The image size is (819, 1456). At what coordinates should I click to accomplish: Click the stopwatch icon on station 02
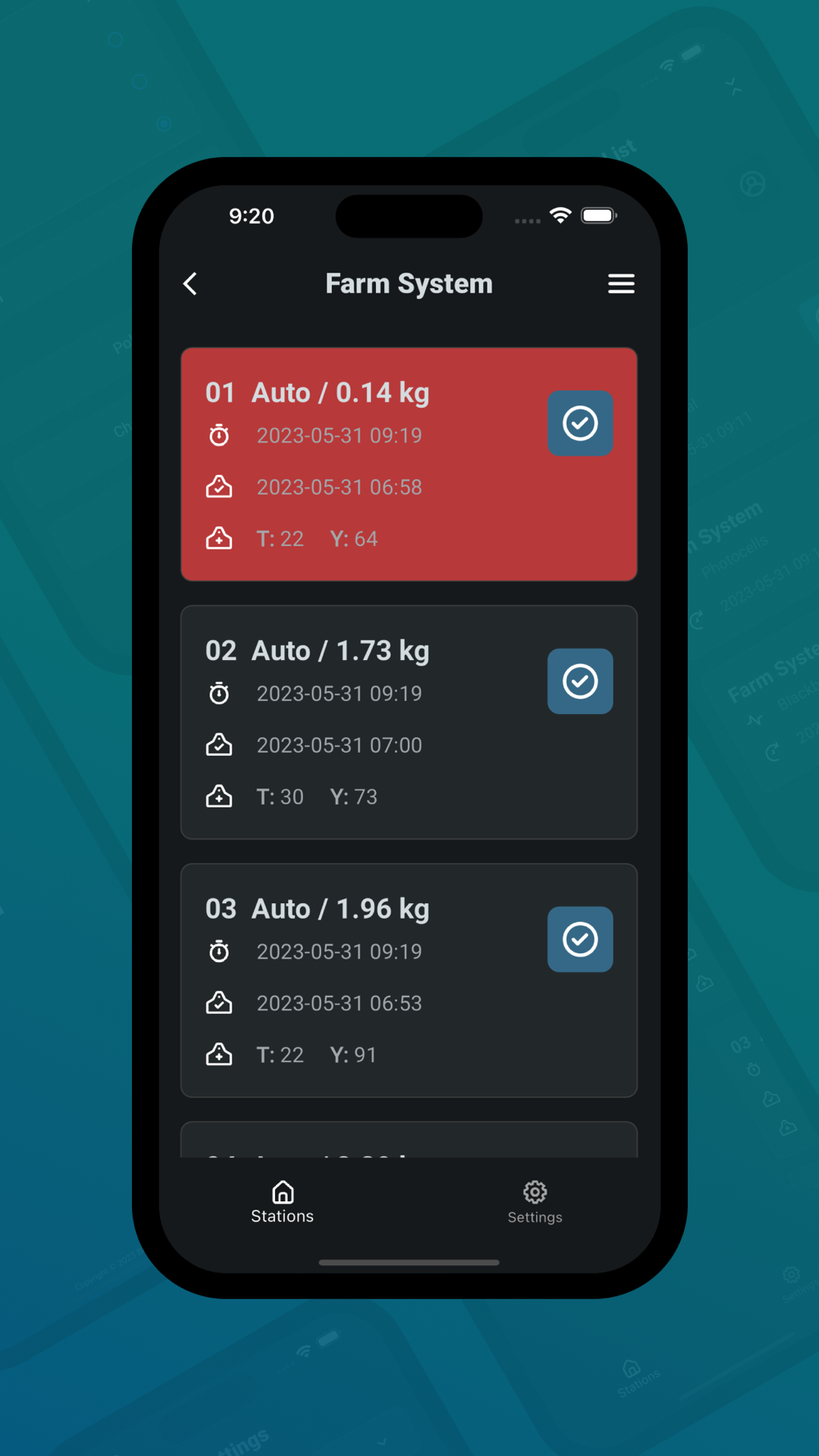coord(219,694)
